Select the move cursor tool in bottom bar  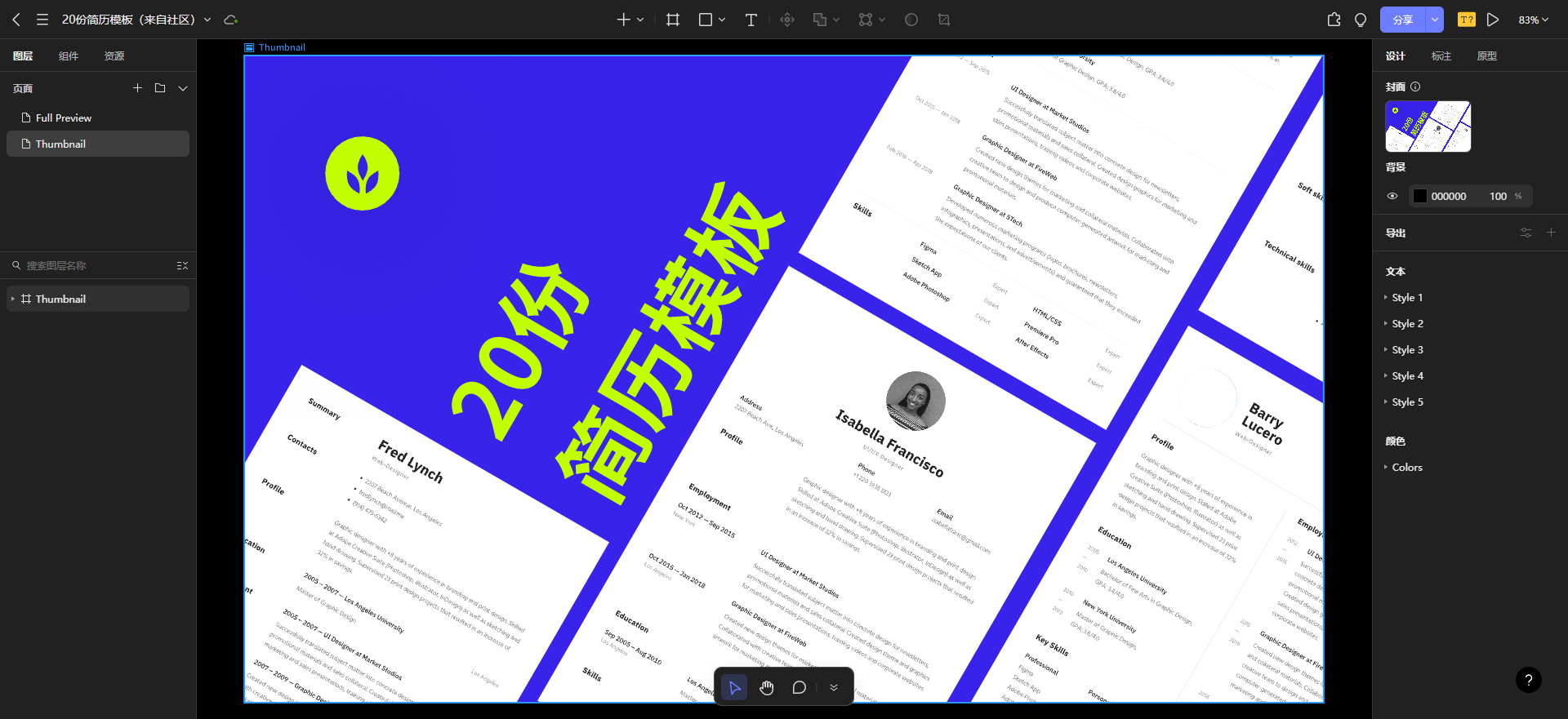point(735,688)
